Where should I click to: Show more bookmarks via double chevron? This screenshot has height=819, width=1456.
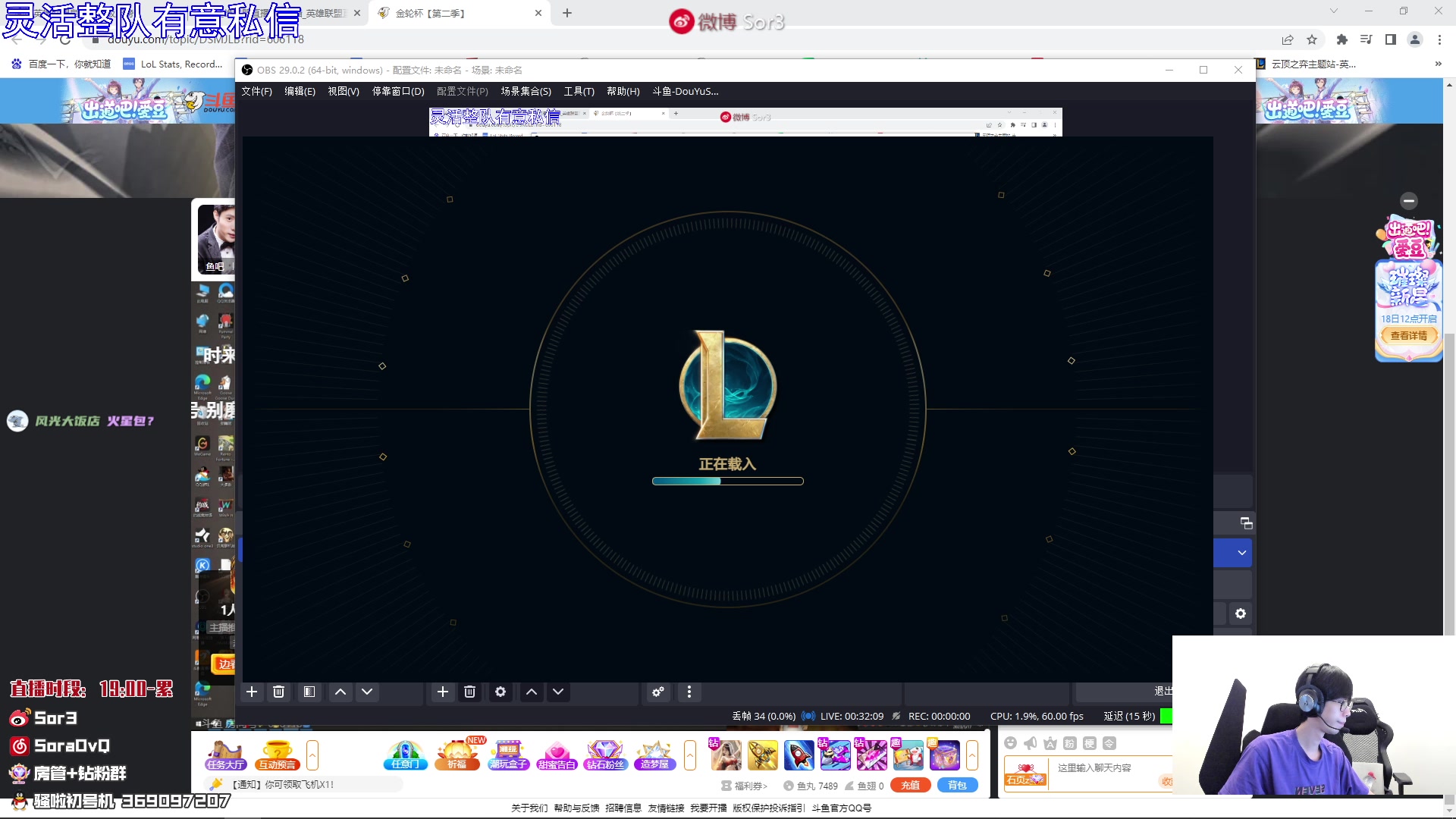(x=1438, y=64)
